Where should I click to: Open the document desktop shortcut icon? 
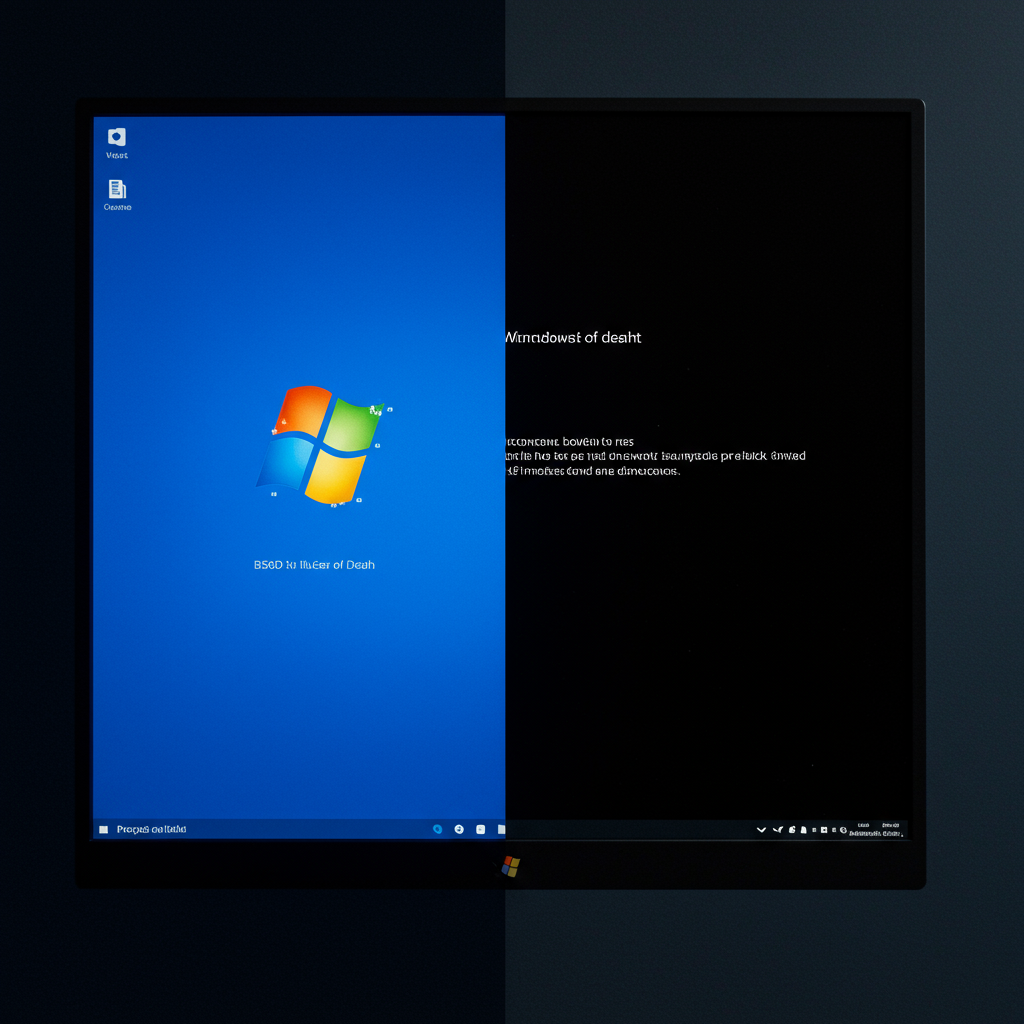[x=117, y=189]
